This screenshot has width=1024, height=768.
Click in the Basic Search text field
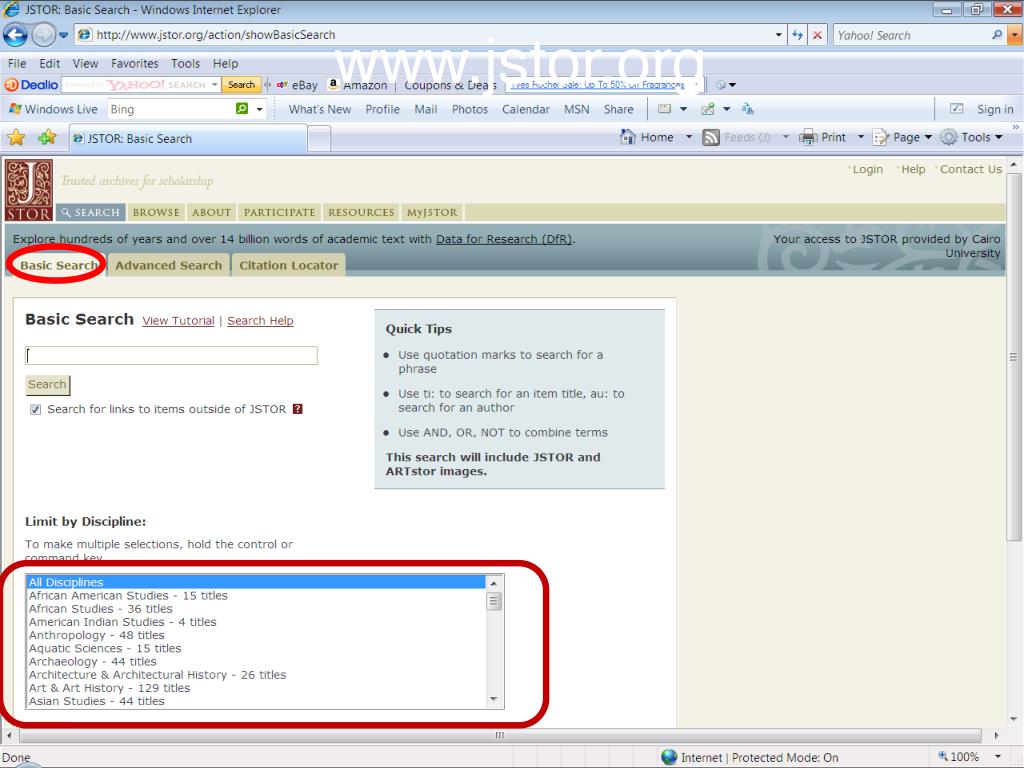point(171,355)
